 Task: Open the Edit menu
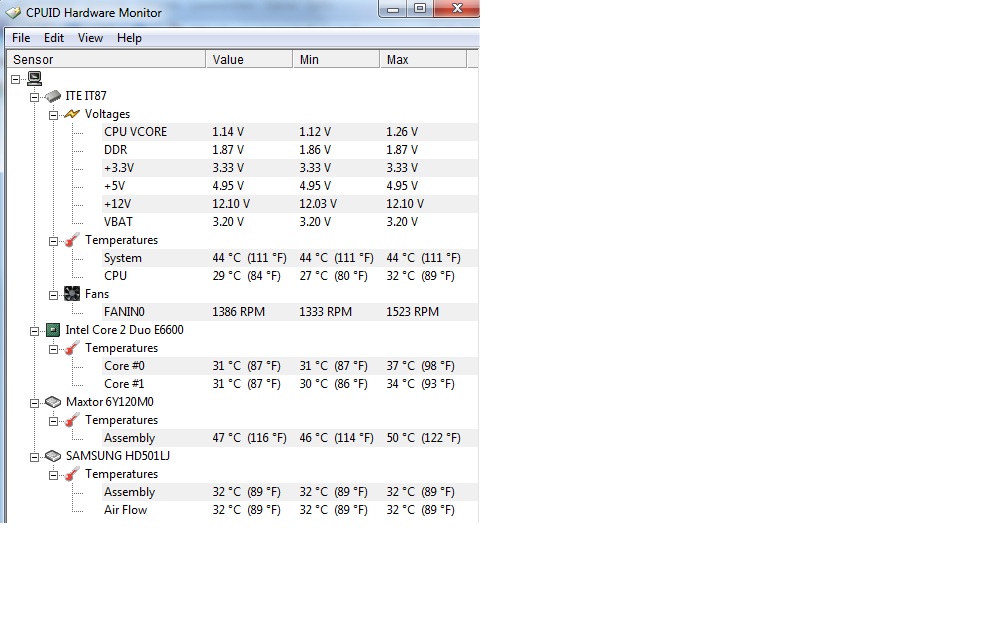click(54, 38)
